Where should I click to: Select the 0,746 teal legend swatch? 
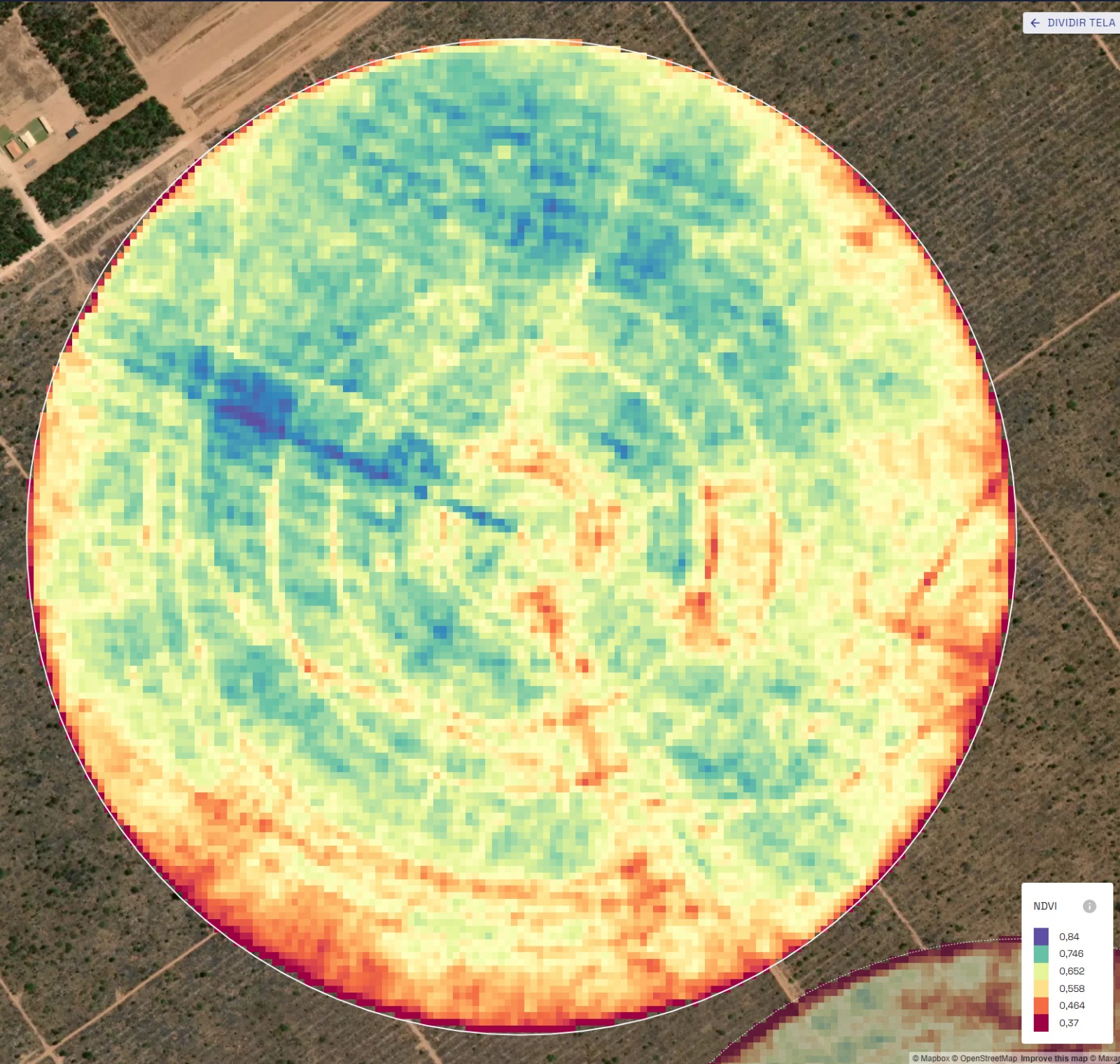[x=1041, y=953]
